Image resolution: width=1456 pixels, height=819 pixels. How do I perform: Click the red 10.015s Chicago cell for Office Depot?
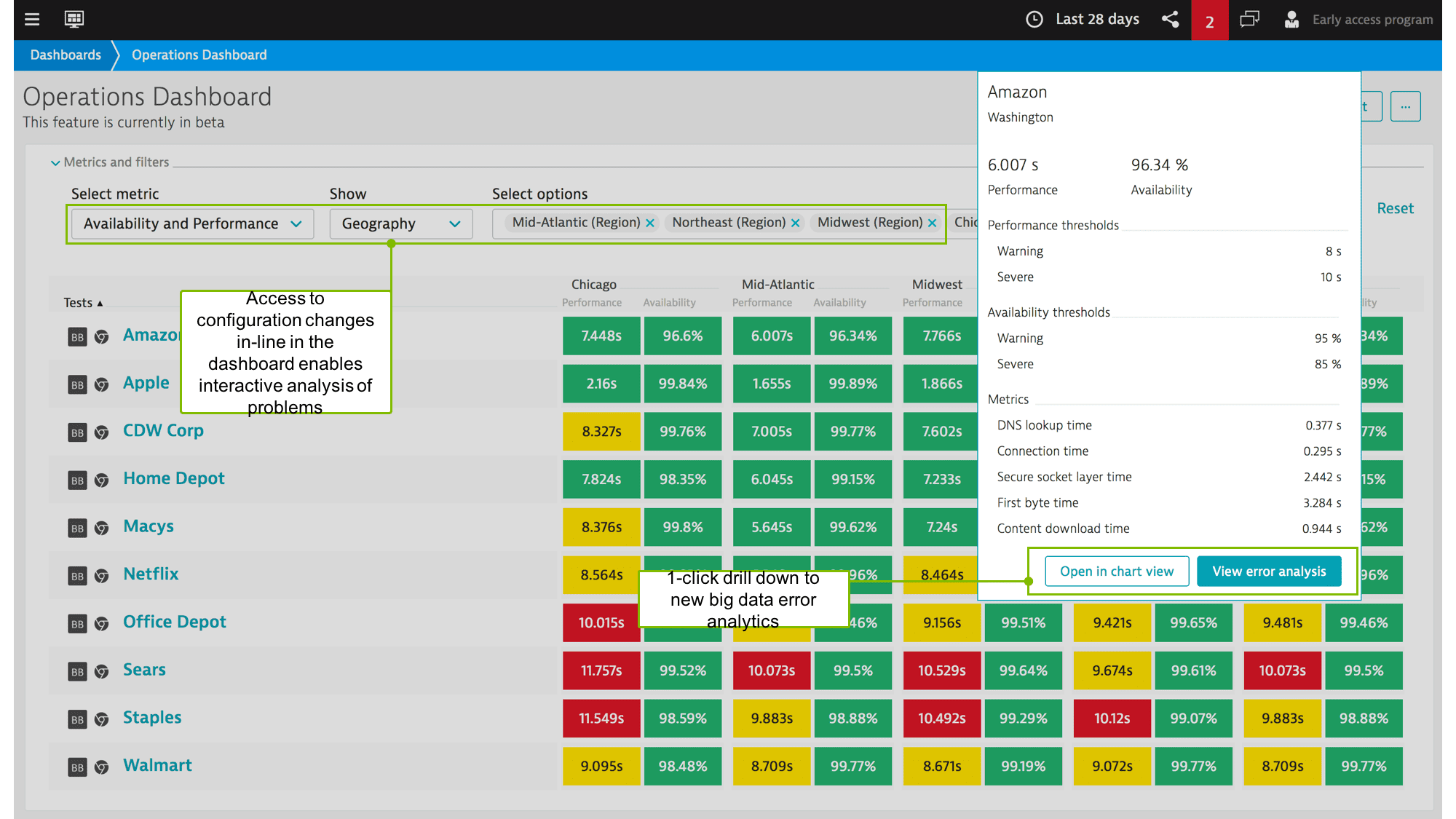[601, 622]
